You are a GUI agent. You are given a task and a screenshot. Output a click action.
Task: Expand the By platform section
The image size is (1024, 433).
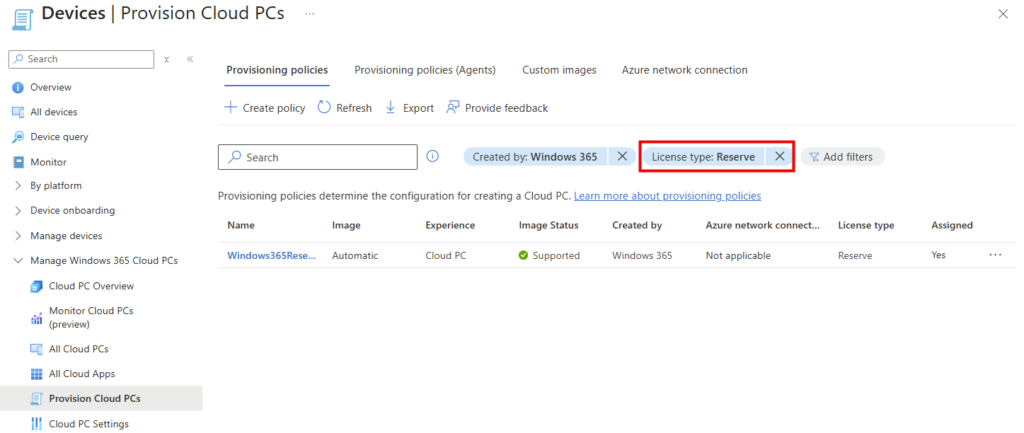coord(18,185)
